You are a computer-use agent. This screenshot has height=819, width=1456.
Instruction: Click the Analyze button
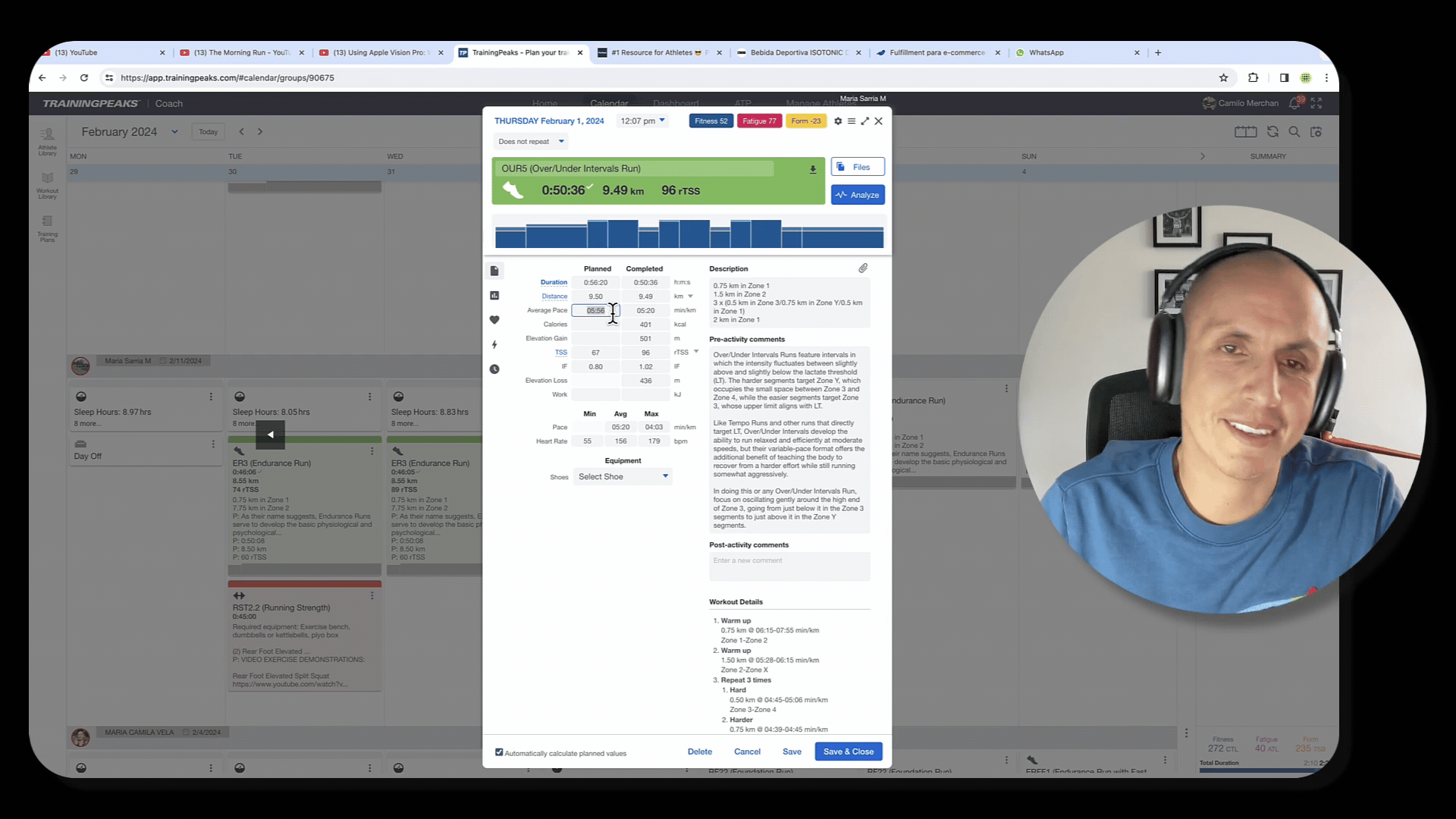[x=858, y=195]
